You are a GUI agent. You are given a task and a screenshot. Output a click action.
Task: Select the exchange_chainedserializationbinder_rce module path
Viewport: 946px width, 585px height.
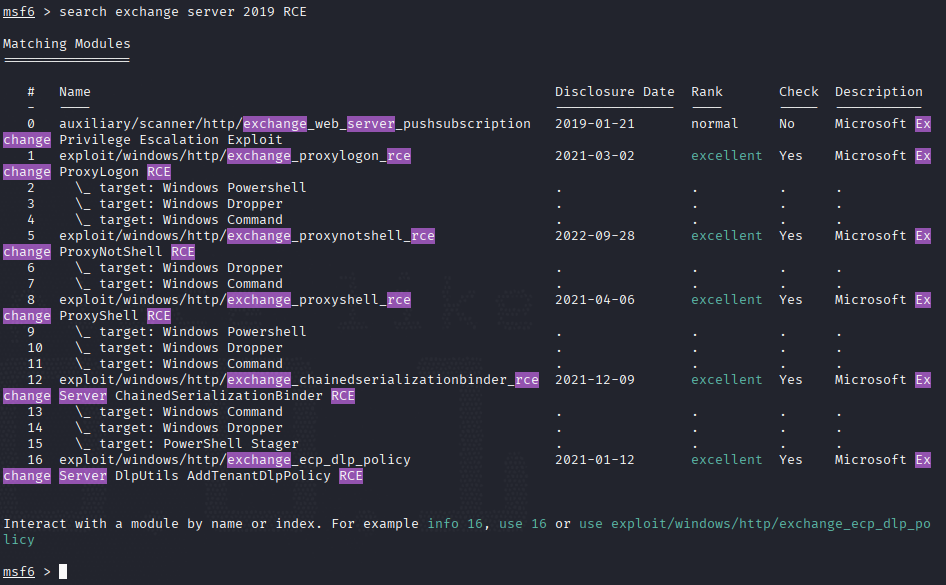point(299,380)
